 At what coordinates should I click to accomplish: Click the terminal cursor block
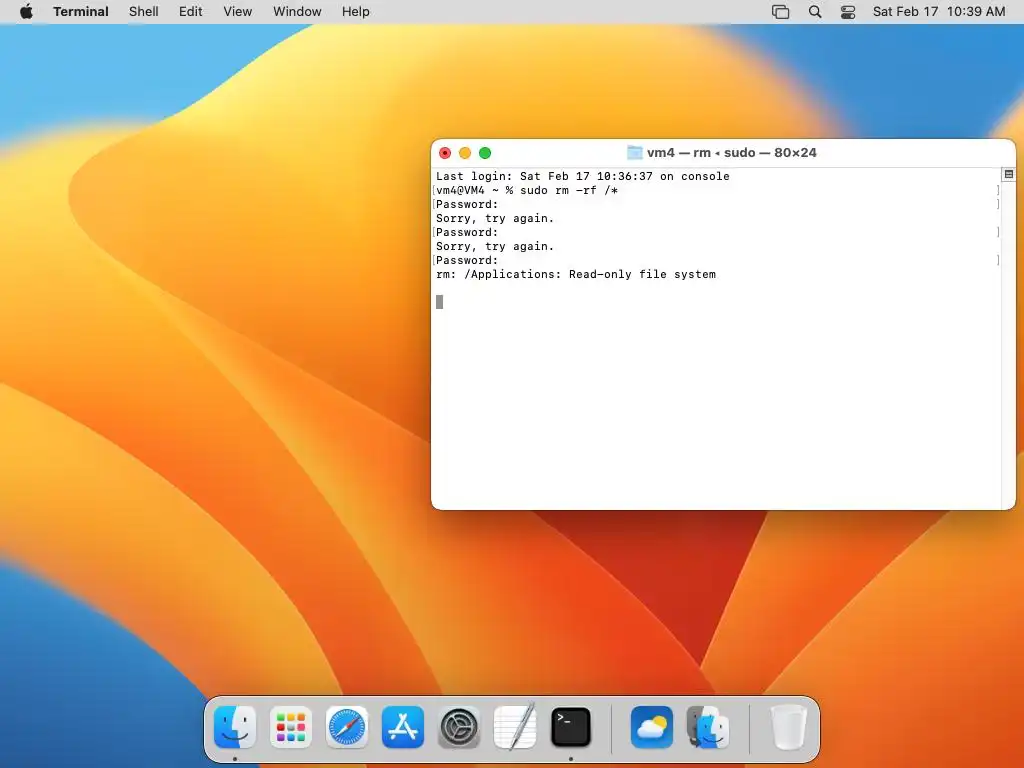click(x=440, y=302)
